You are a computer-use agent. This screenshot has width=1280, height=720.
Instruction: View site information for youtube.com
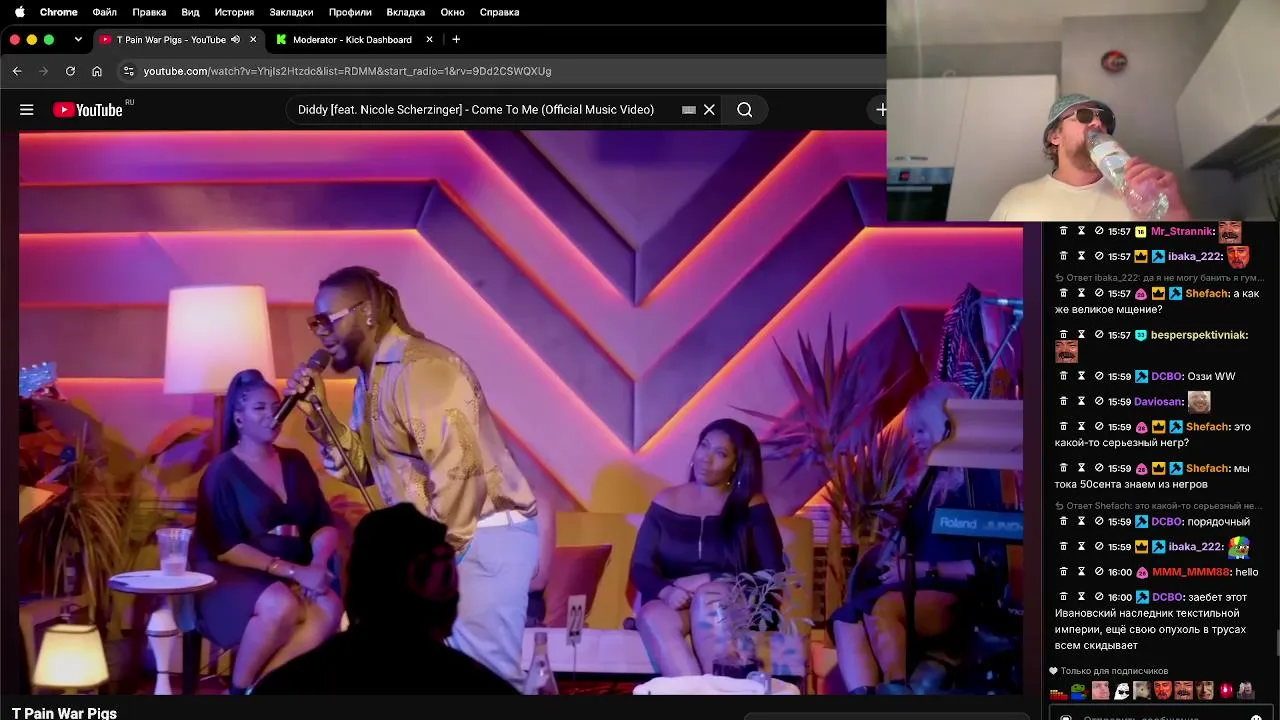128,71
